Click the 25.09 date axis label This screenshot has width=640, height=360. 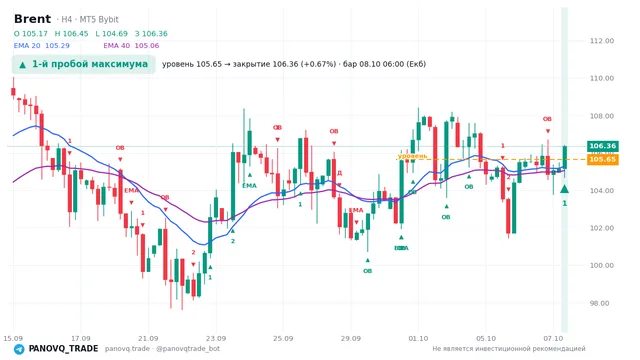point(283,338)
